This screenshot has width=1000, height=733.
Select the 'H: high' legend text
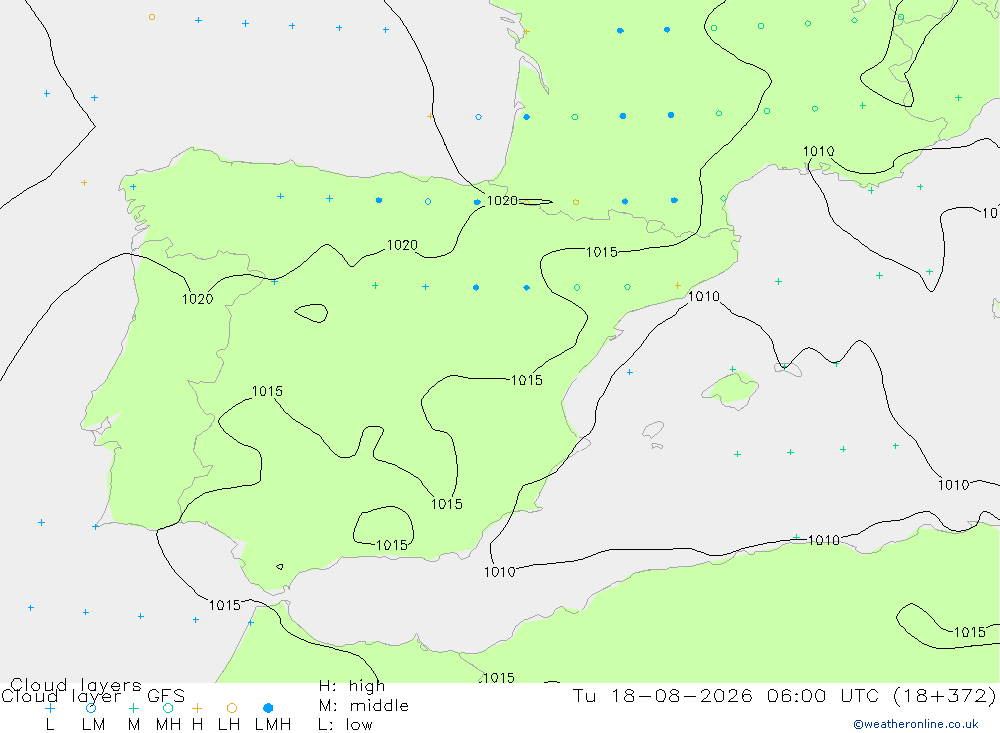tap(351, 686)
